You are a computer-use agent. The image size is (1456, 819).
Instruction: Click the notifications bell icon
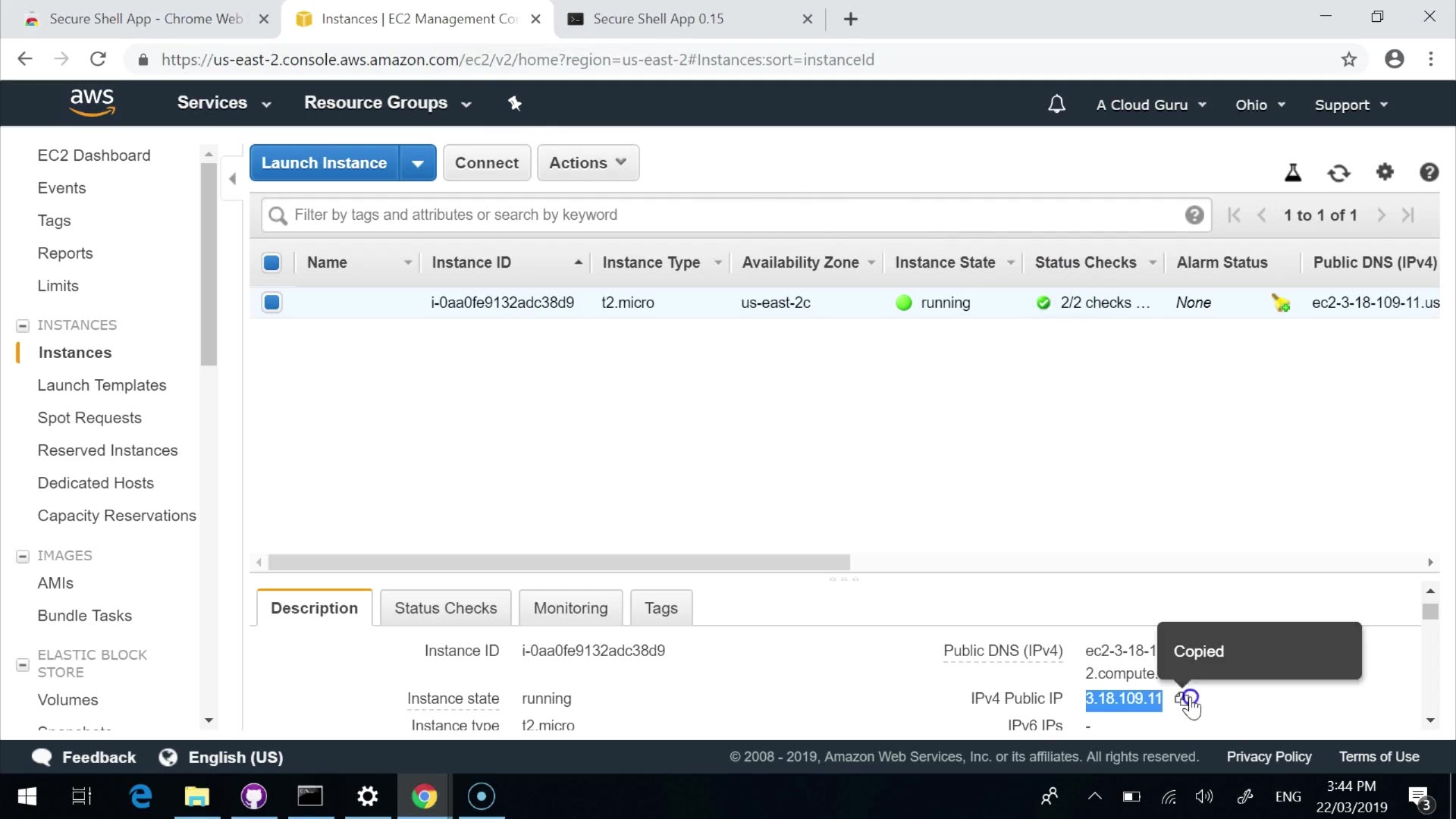(1056, 104)
